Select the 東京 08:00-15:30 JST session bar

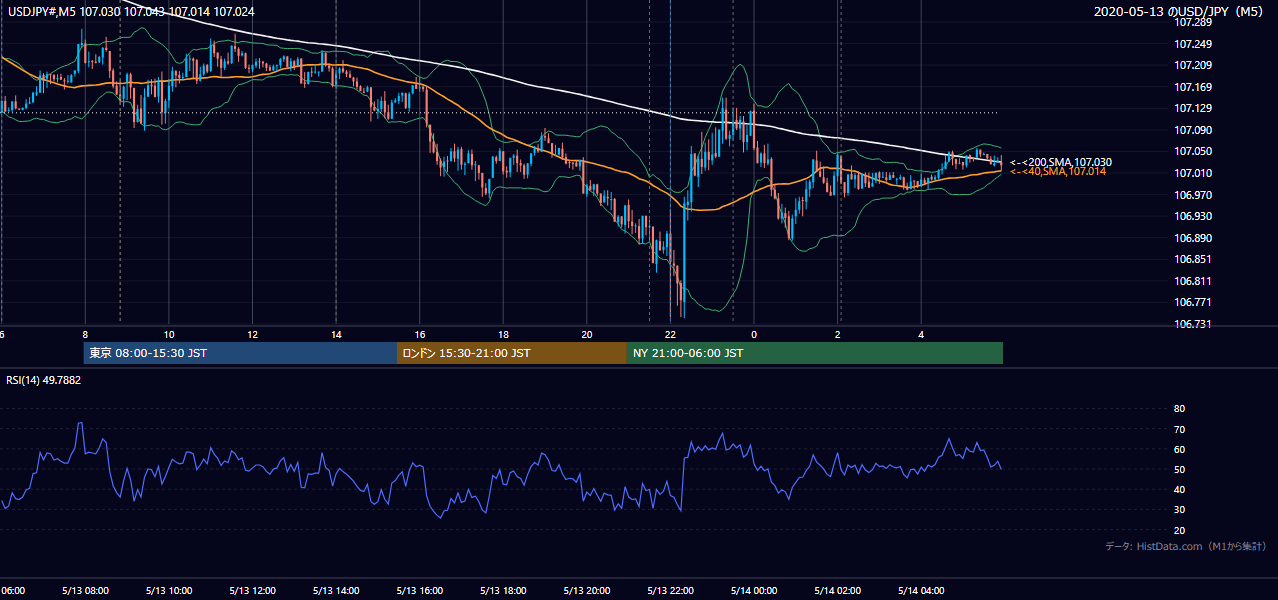240,353
